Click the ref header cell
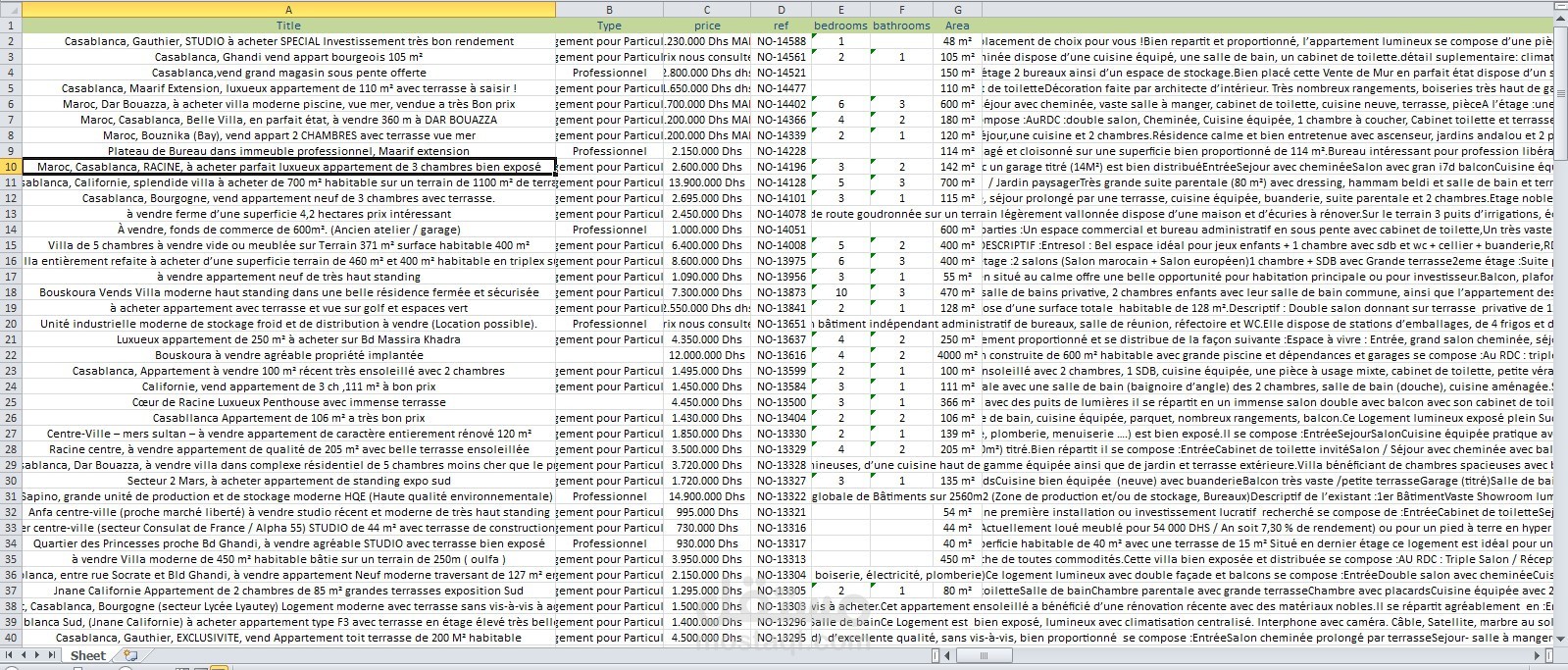This screenshot has width=1568, height=670. [x=781, y=26]
